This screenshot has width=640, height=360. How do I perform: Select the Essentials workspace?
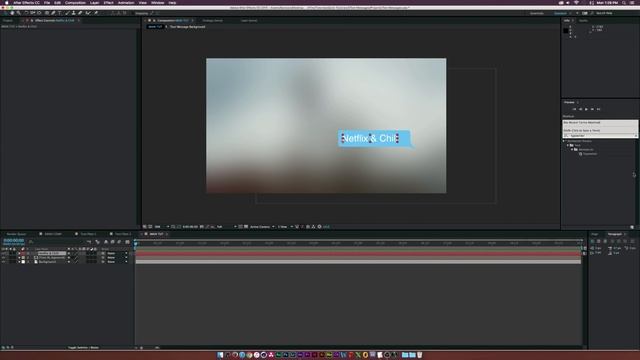[537, 13]
